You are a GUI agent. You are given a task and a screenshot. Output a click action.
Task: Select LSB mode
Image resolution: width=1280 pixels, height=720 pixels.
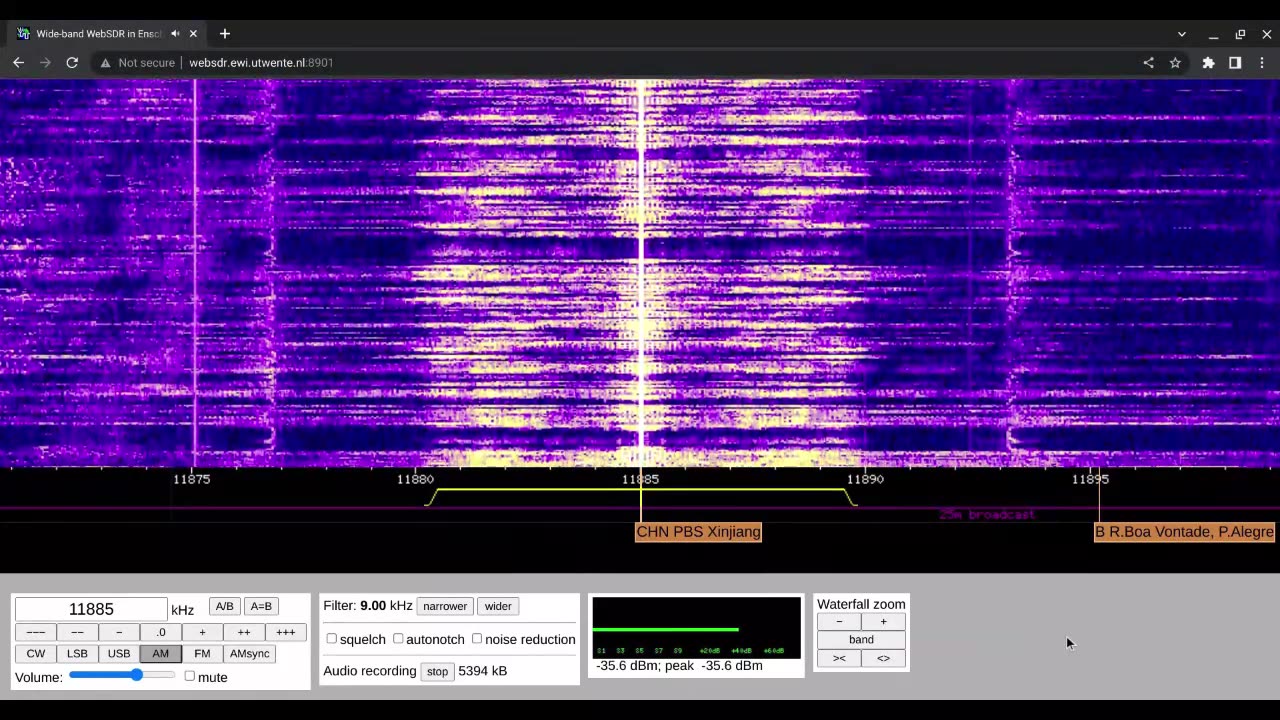coord(77,653)
